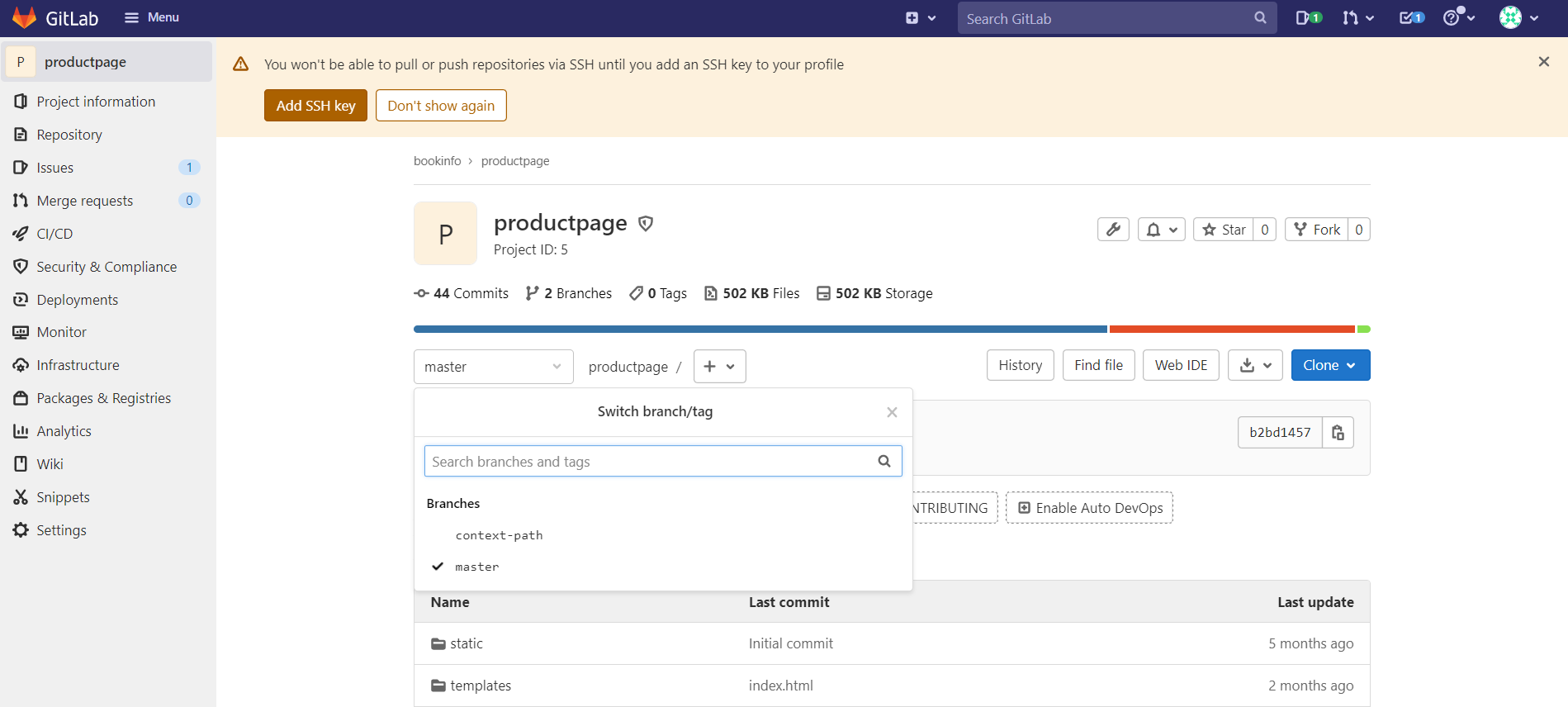Image resolution: width=1568 pixels, height=707 pixels.
Task: Click the green segment of language bar
Action: coord(1364,330)
